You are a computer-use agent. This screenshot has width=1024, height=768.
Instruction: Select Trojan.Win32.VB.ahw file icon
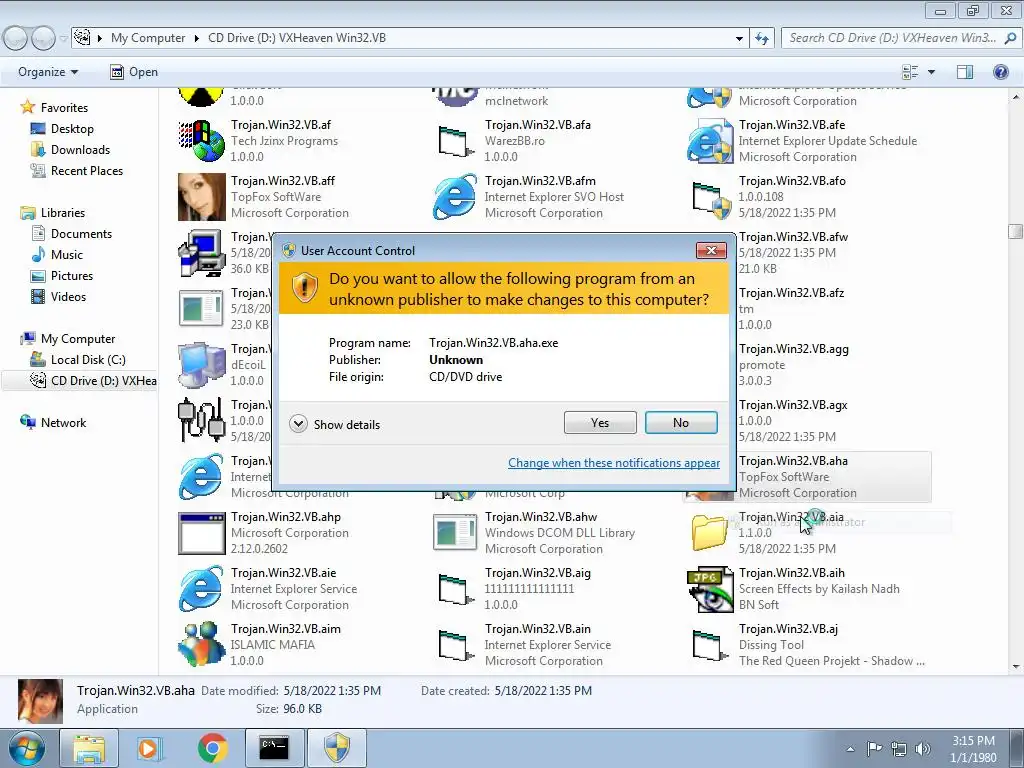pyautogui.click(x=455, y=533)
